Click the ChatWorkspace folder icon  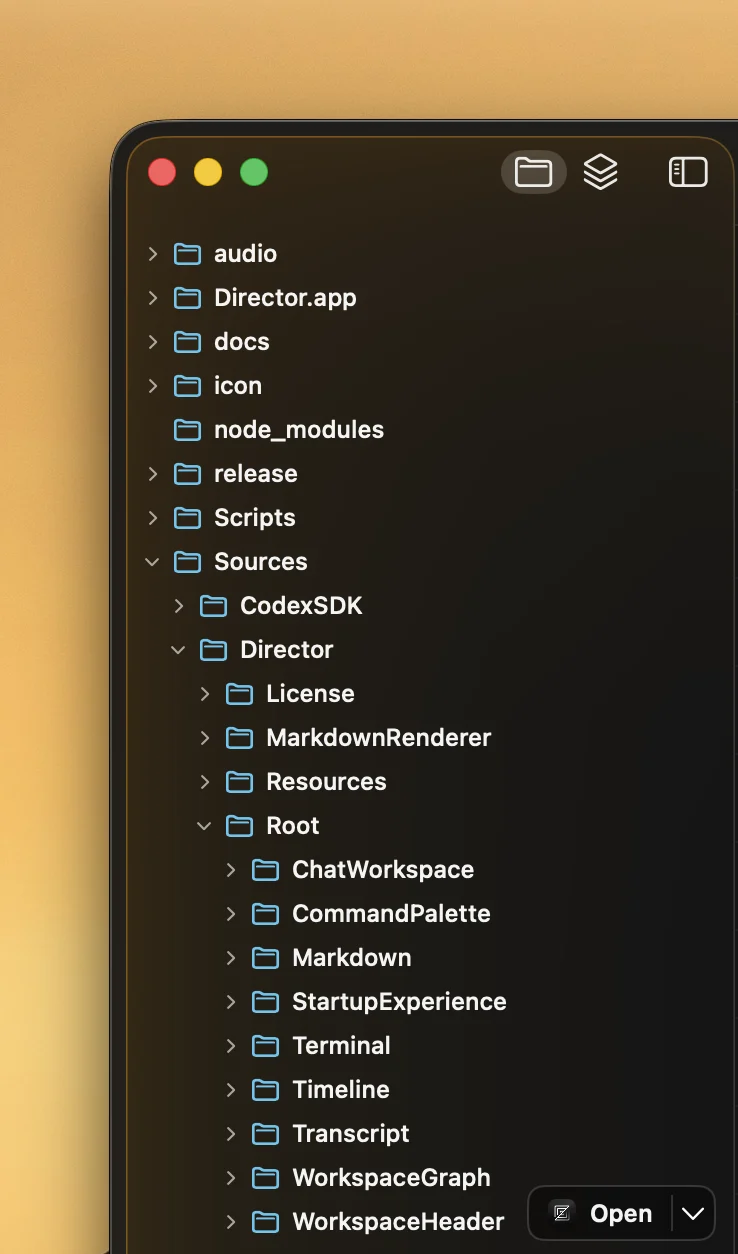pos(265,870)
